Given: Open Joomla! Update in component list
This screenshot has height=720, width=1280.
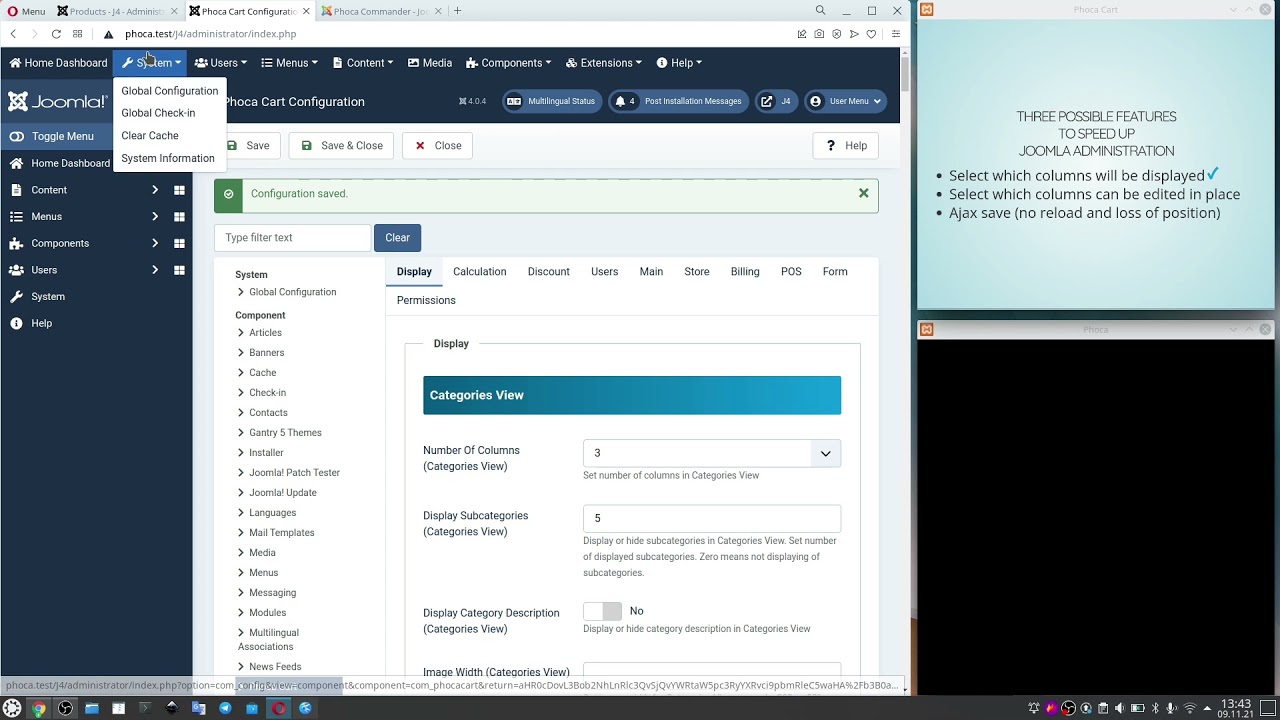Looking at the screenshot, I should point(282,493).
